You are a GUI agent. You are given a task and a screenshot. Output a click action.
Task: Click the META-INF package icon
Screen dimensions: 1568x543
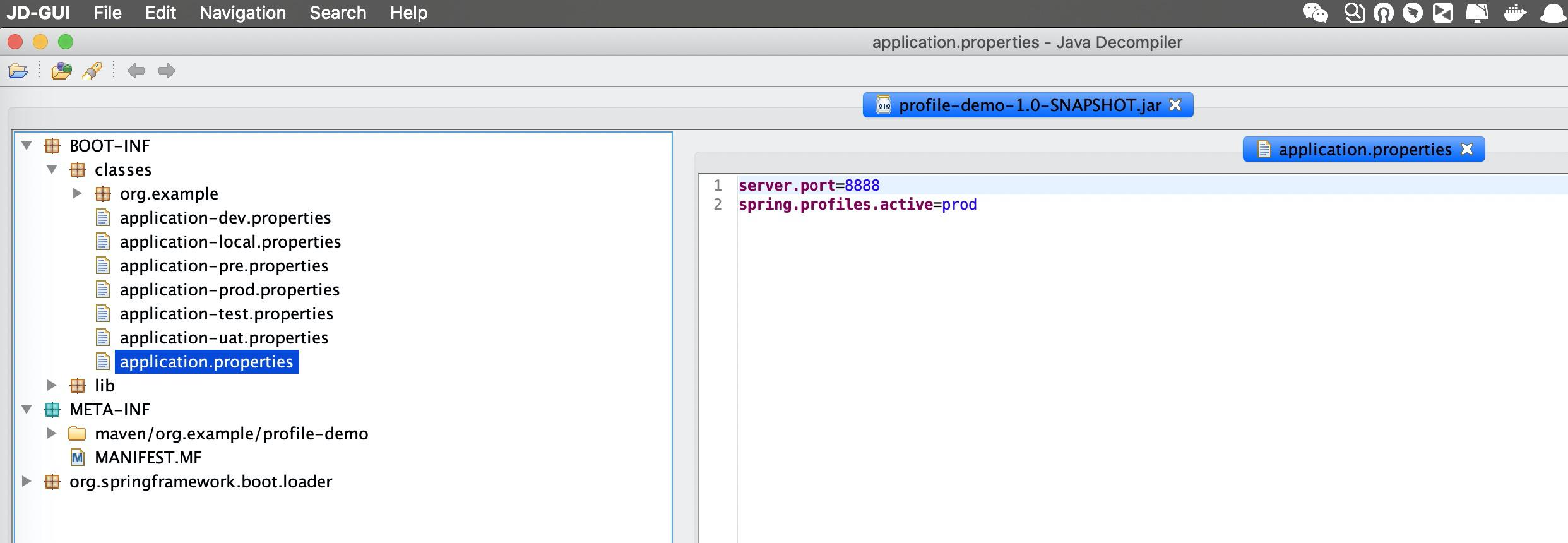(52, 410)
